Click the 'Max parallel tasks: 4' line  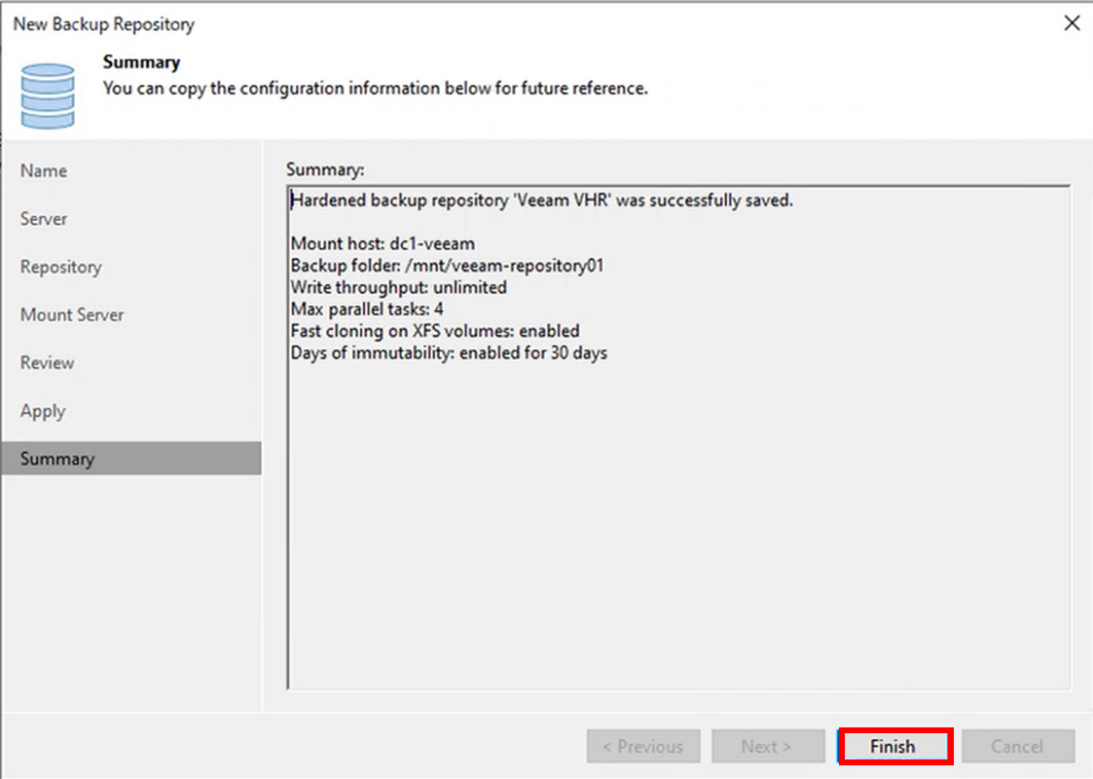[367, 309]
